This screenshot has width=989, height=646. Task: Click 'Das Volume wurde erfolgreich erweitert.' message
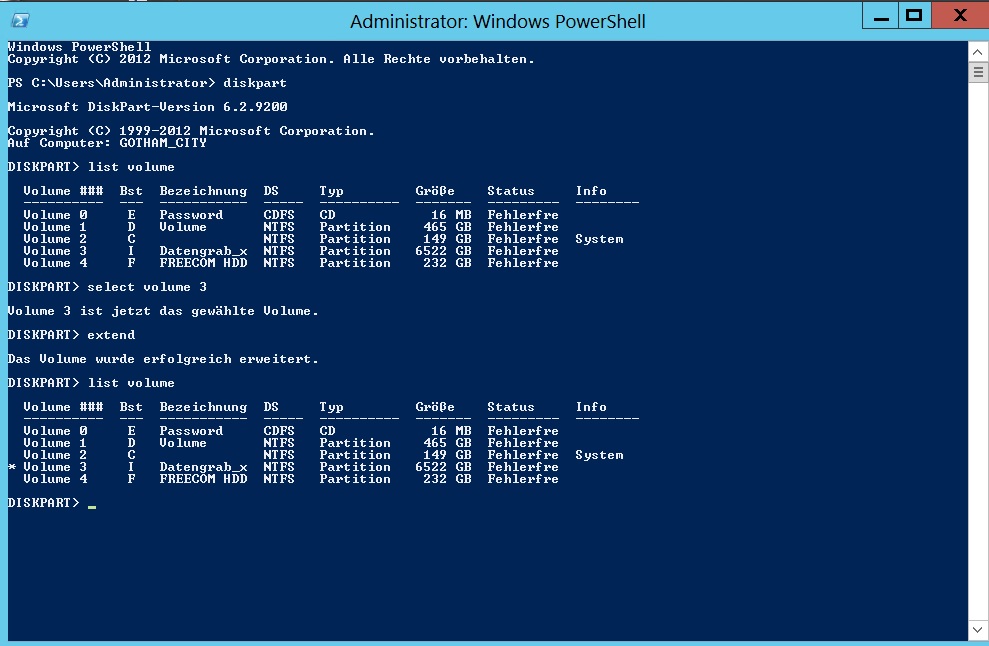163,359
